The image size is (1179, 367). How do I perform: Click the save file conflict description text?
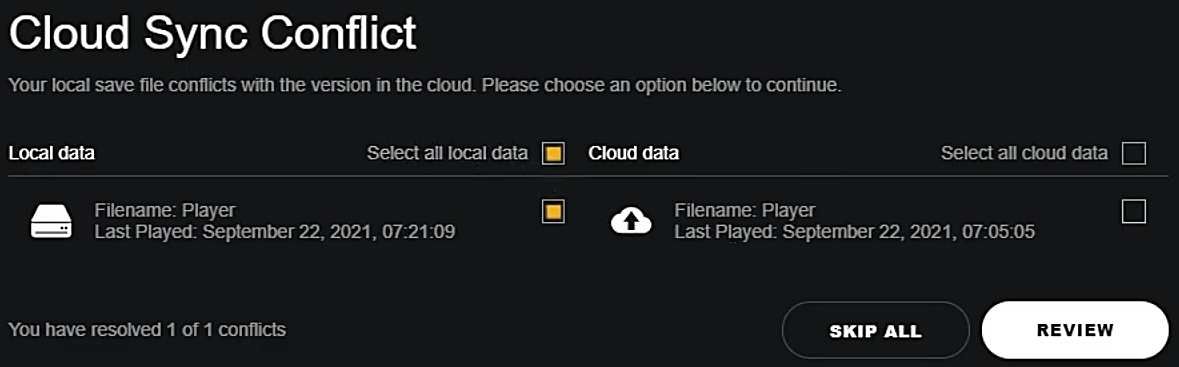coord(424,85)
